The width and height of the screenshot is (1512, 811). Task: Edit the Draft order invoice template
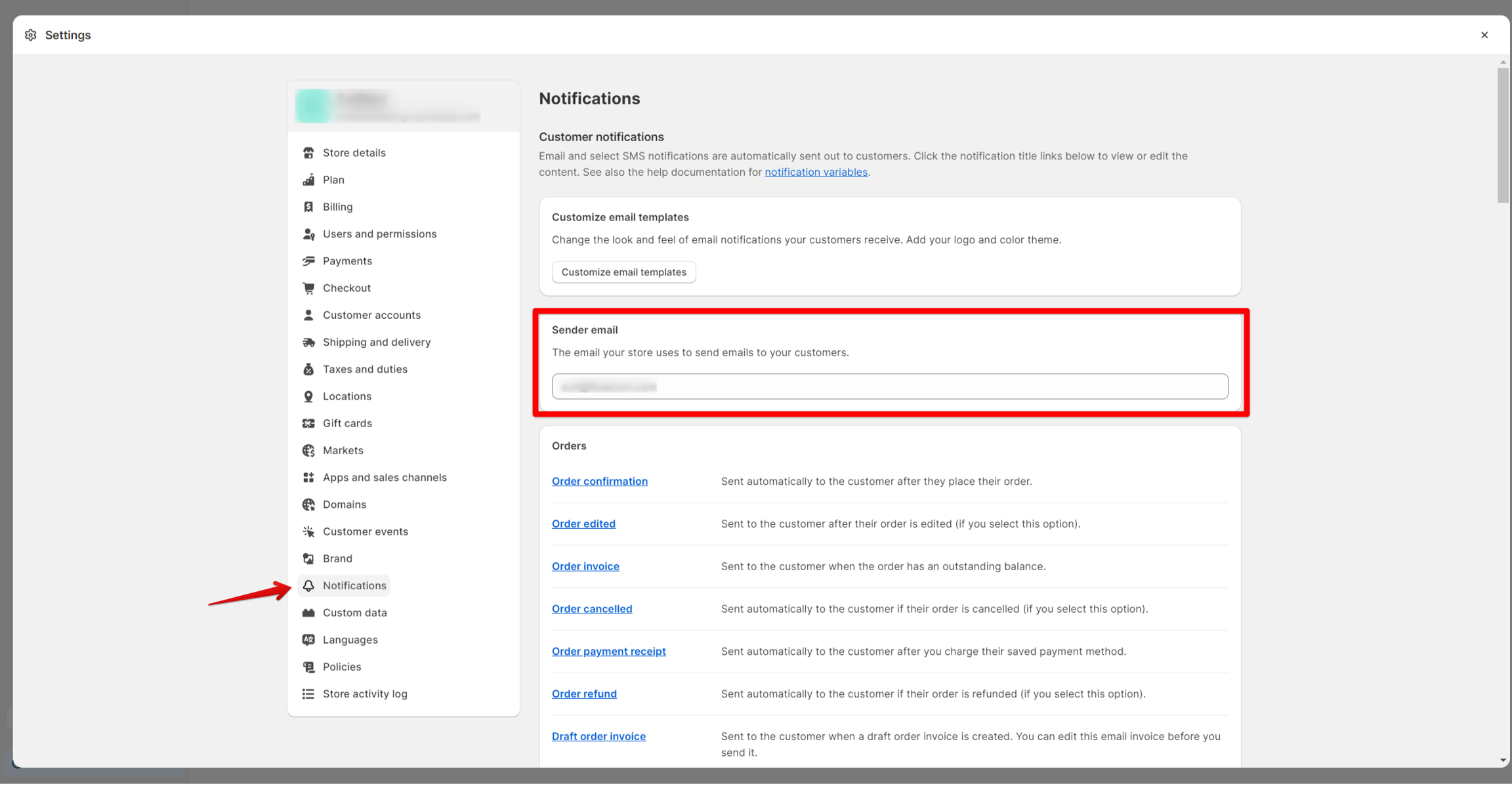(598, 736)
